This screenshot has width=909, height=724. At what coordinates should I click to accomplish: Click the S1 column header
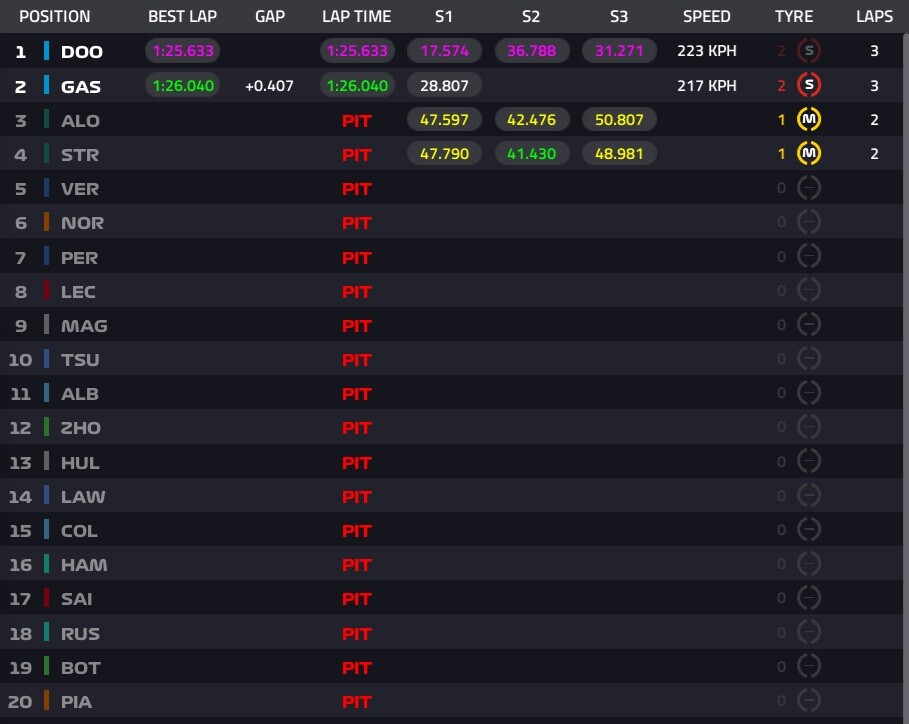[444, 16]
